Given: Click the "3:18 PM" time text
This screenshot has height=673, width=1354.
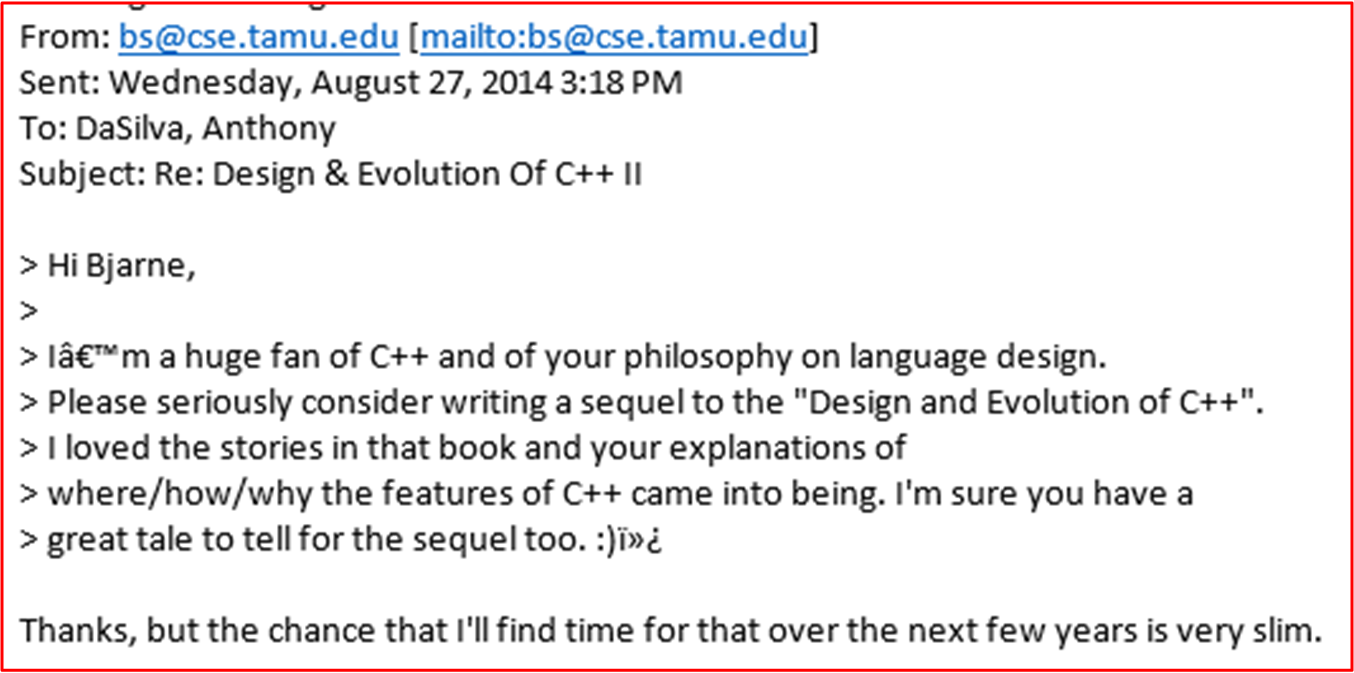Looking at the screenshot, I should point(621,83).
